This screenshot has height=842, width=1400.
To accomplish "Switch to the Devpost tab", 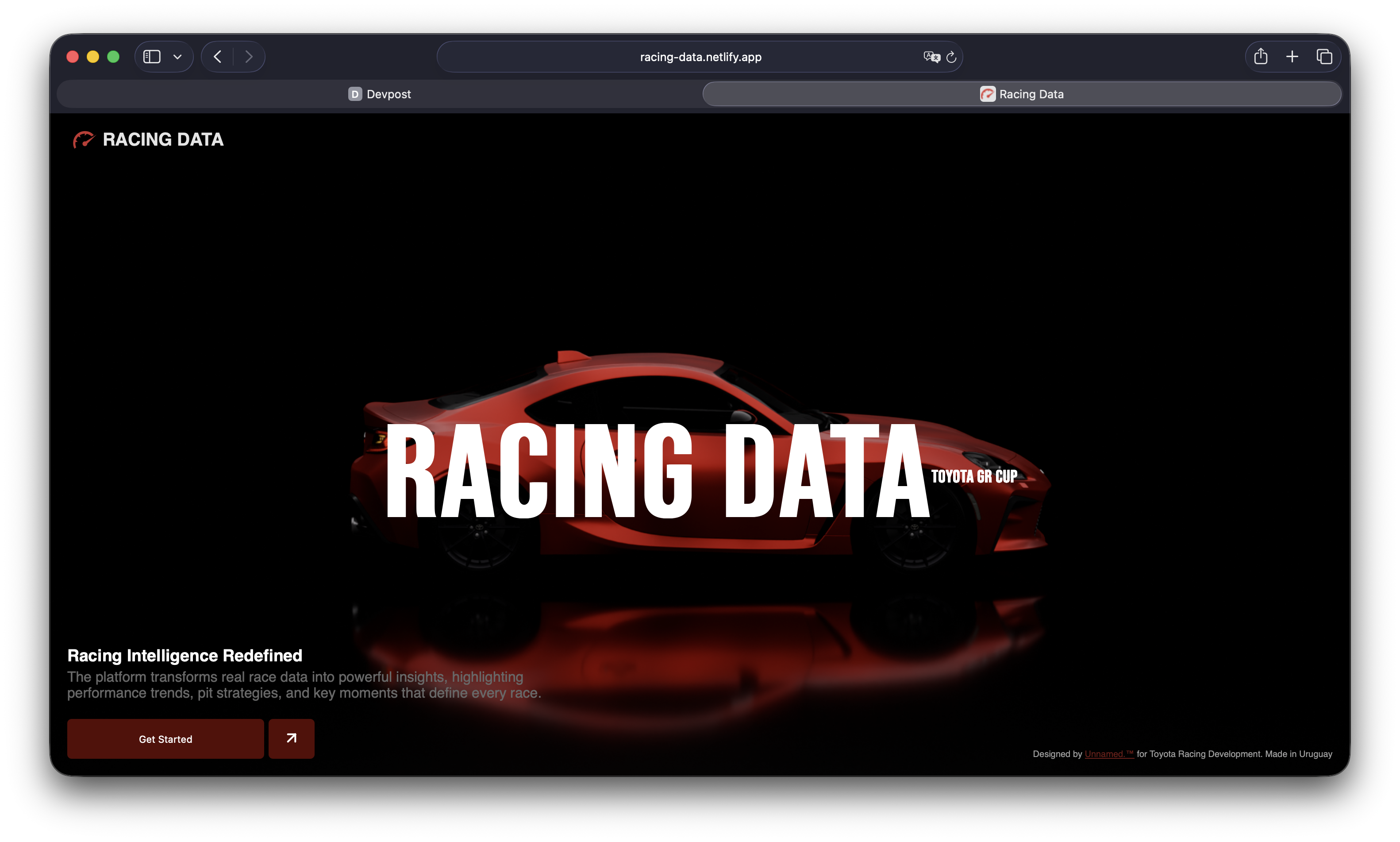I will coord(379,94).
